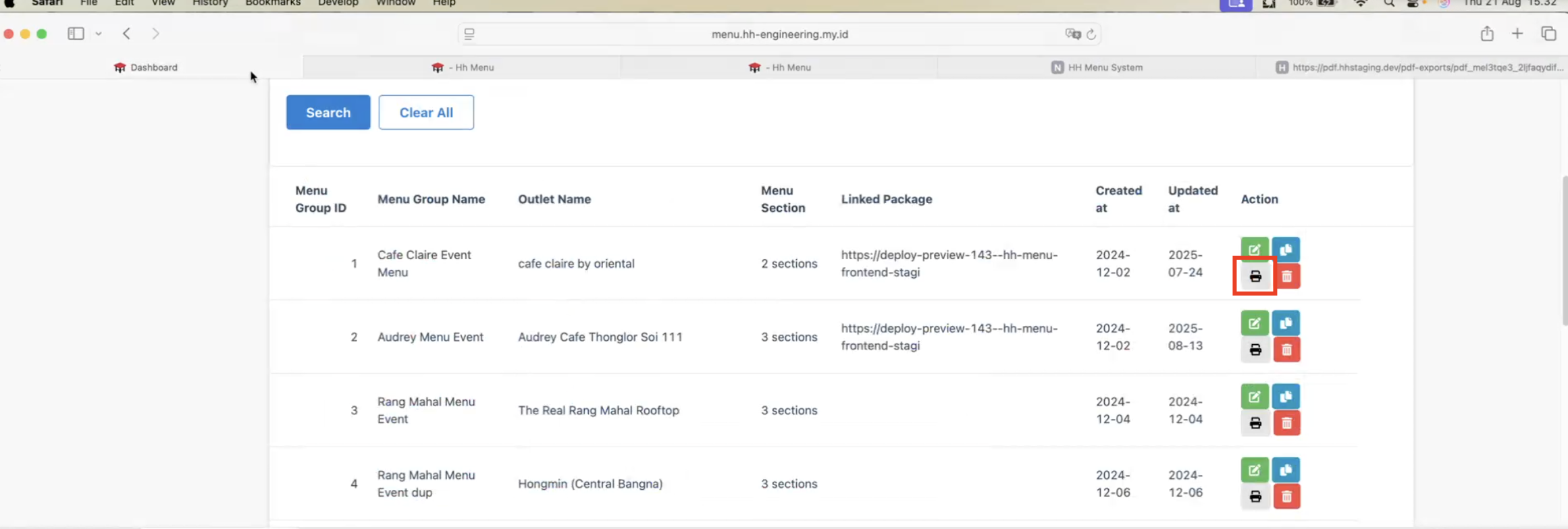Screen dimensions: 1568x529
Task: Expand the sidebar dropdown chevron
Action: [99, 34]
